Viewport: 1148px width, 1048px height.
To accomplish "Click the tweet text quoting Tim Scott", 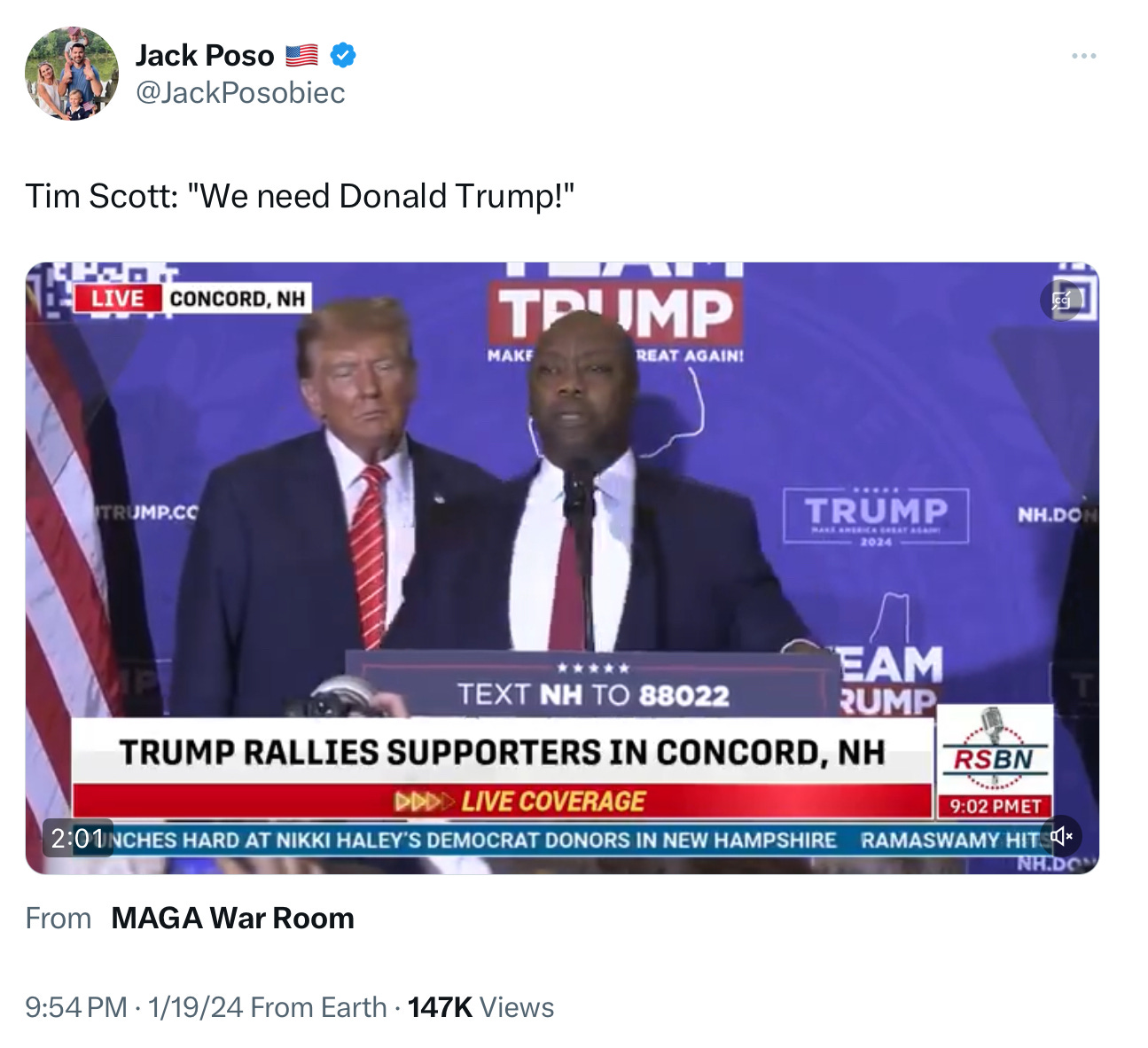I will coord(300,196).
